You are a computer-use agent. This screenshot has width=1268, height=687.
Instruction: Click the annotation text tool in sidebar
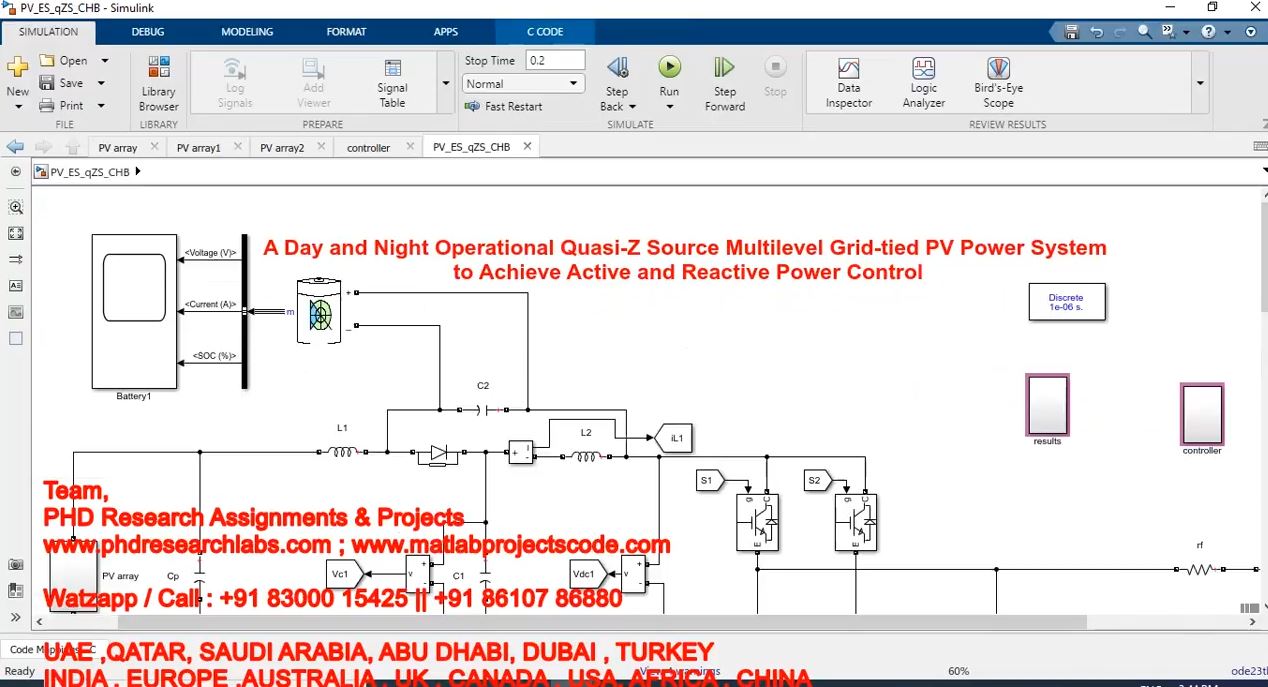(15, 285)
